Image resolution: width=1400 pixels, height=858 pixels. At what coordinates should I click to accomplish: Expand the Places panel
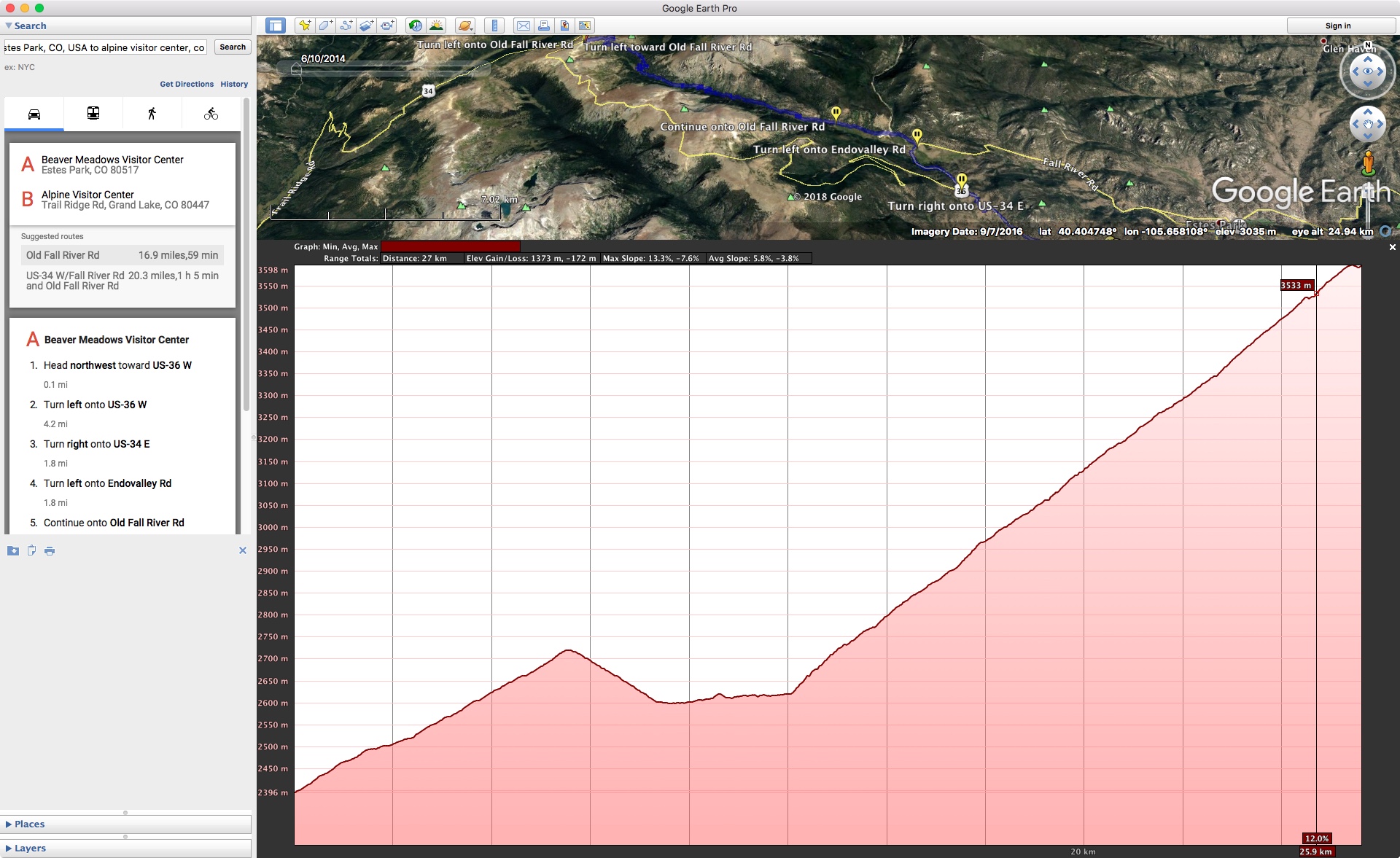125,824
